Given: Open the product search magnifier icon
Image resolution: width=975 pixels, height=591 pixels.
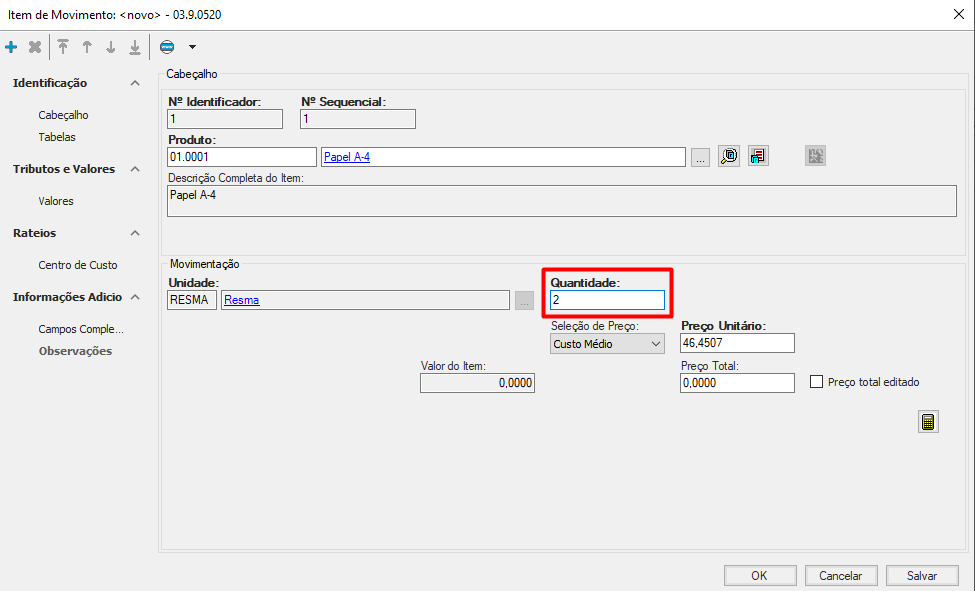Looking at the screenshot, I should 729,156.
